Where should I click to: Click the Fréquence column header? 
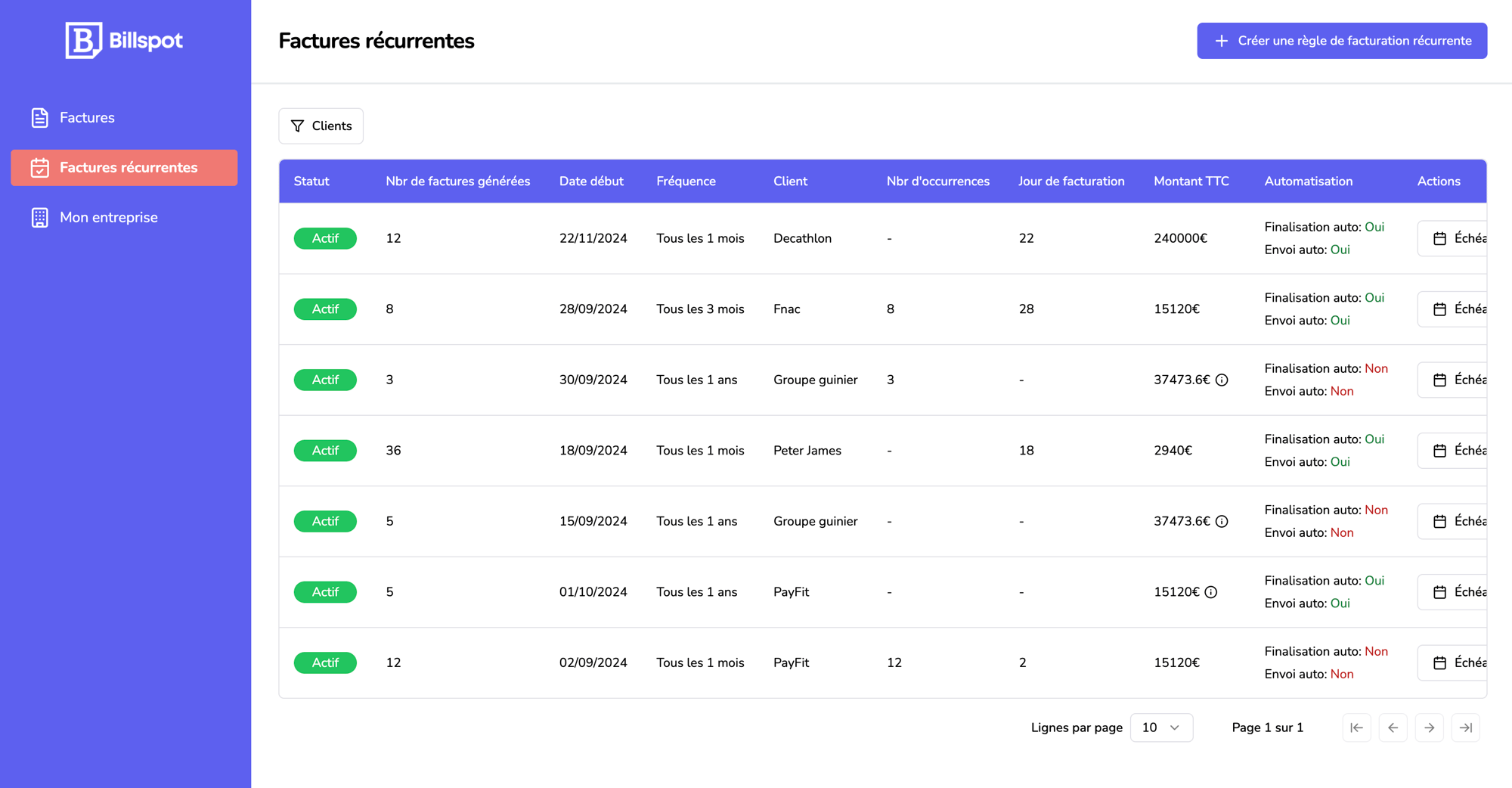(686, 181)
